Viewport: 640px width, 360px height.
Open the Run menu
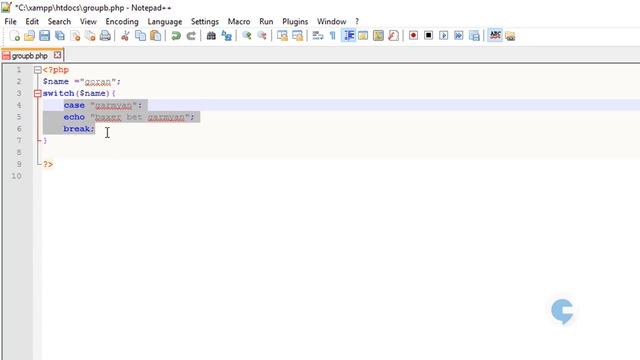click(266, 22)
